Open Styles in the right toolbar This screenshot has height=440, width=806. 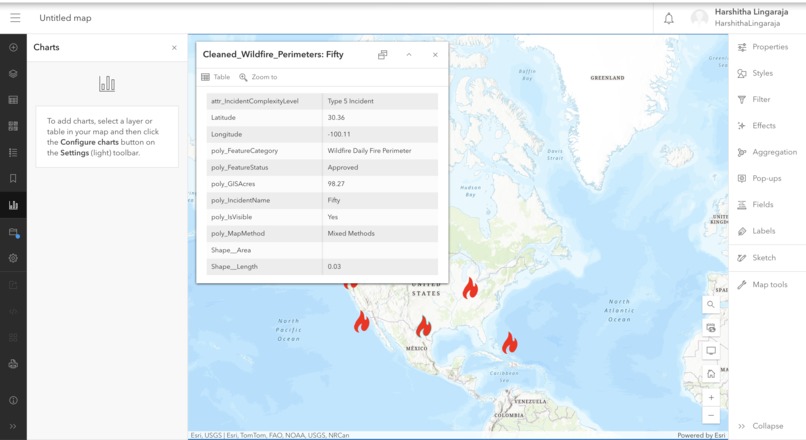pyautogui.click(x=755, y=74)
